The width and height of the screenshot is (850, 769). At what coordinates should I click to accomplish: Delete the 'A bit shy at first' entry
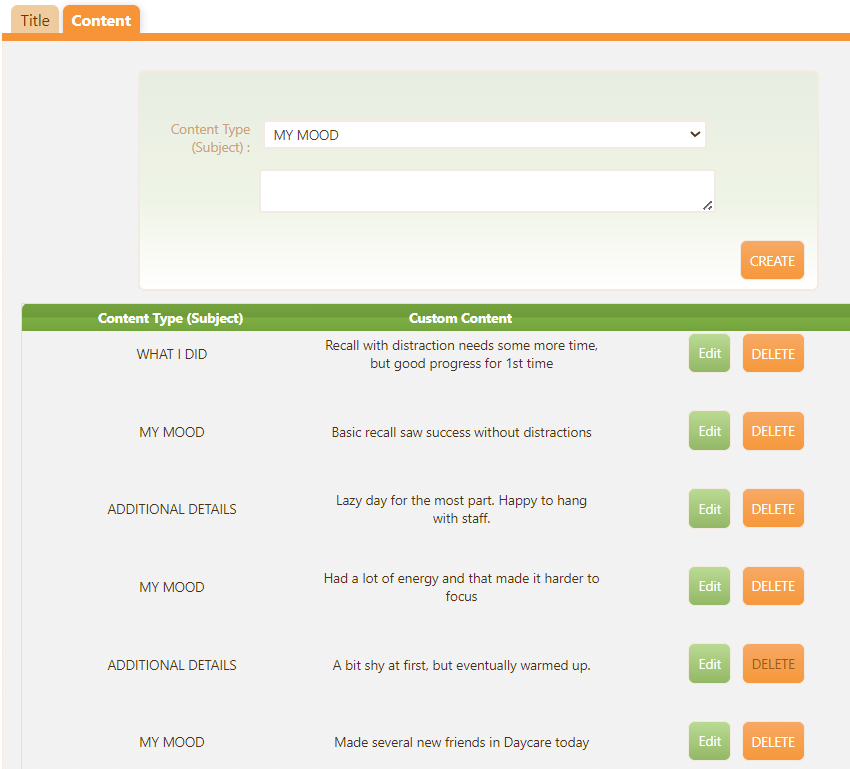[x=773, y=664]
